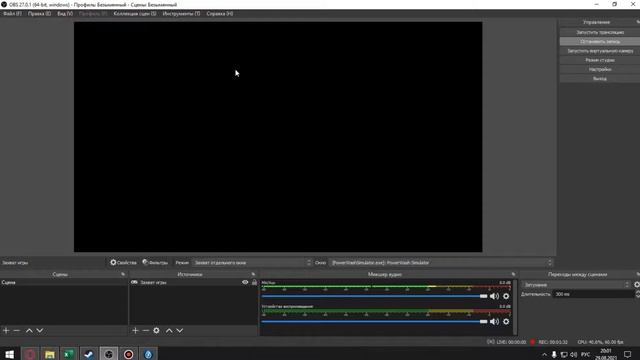The image size is (640, 360).
Task: Toggle visibility eye of Захват игры source
Action: (x=245, y=282)
